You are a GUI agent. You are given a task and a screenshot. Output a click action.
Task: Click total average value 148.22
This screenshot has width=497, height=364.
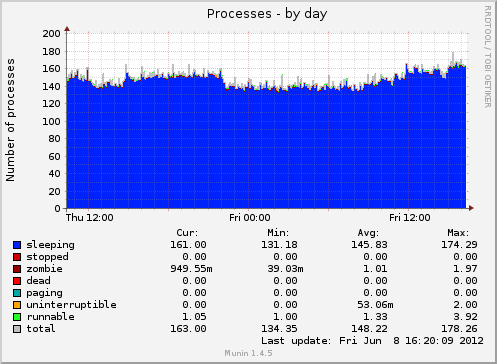[369, 329]
